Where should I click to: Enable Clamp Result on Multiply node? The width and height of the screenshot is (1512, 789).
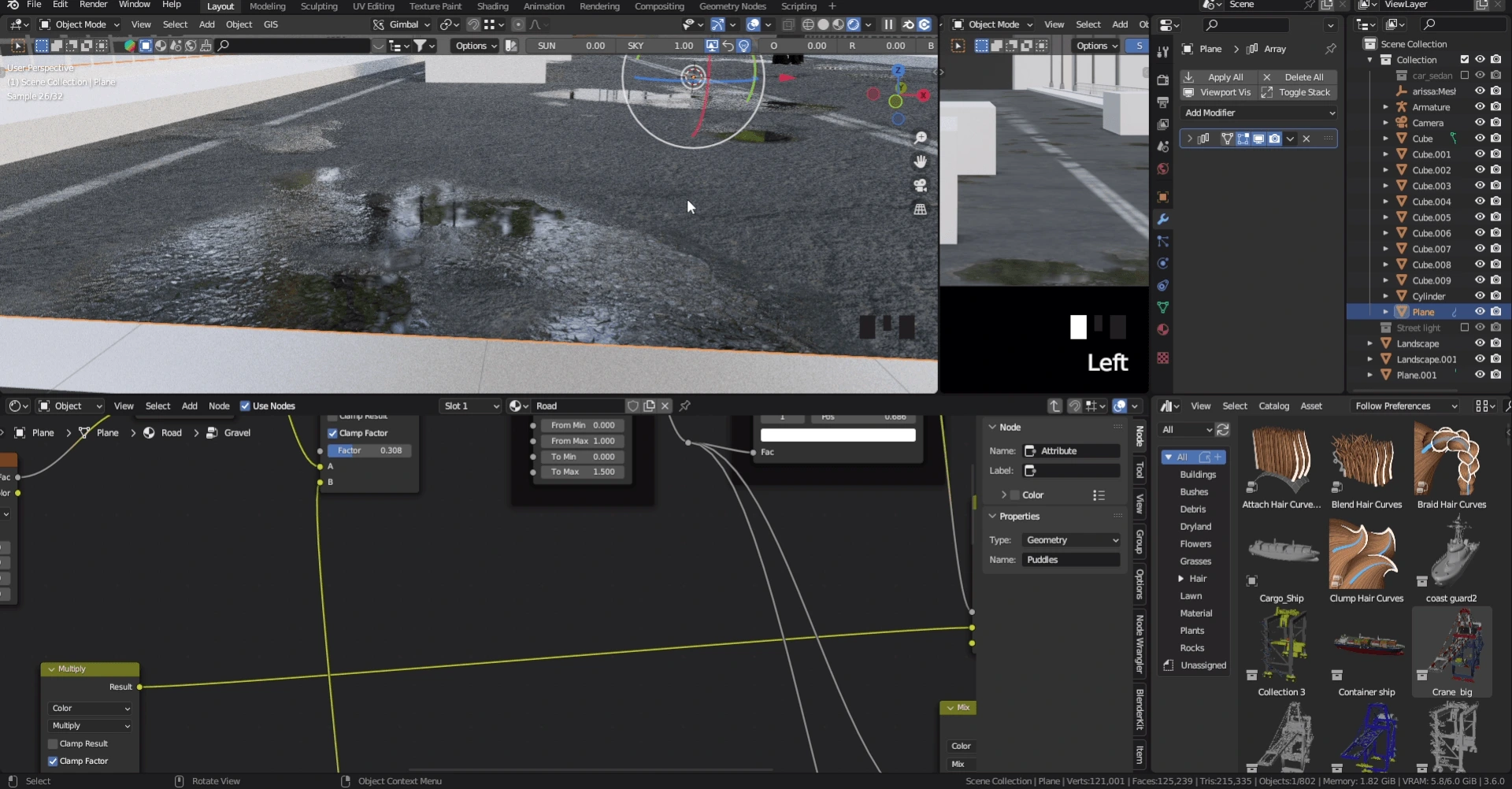click(x=53, y=744)
